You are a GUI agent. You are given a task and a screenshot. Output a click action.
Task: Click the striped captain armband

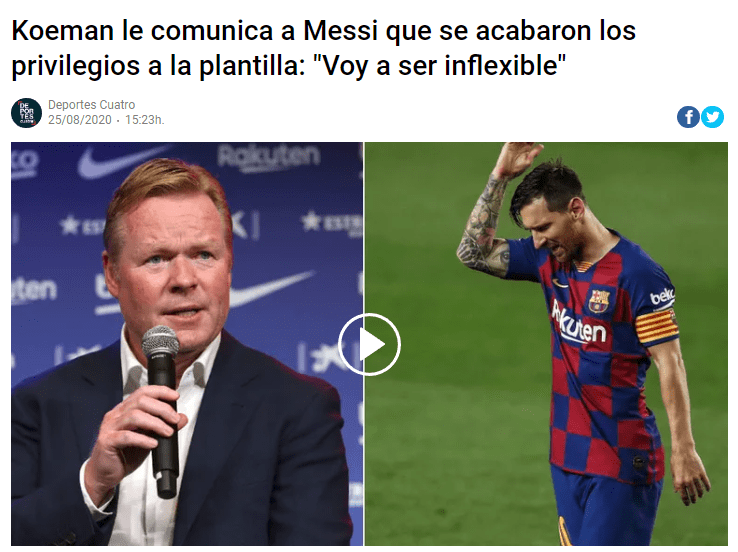click(x=657, y=325)
